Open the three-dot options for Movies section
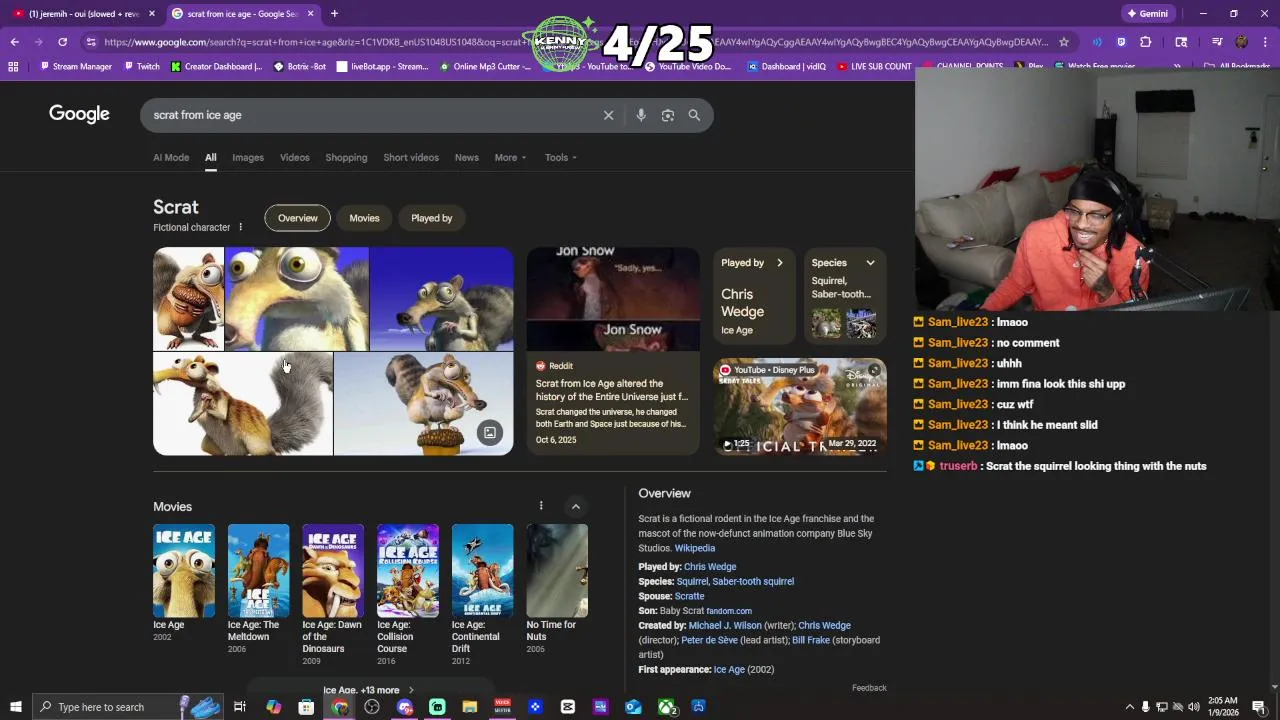The width and height of the screenshot is (1280, 720). [x=541, y=506]
